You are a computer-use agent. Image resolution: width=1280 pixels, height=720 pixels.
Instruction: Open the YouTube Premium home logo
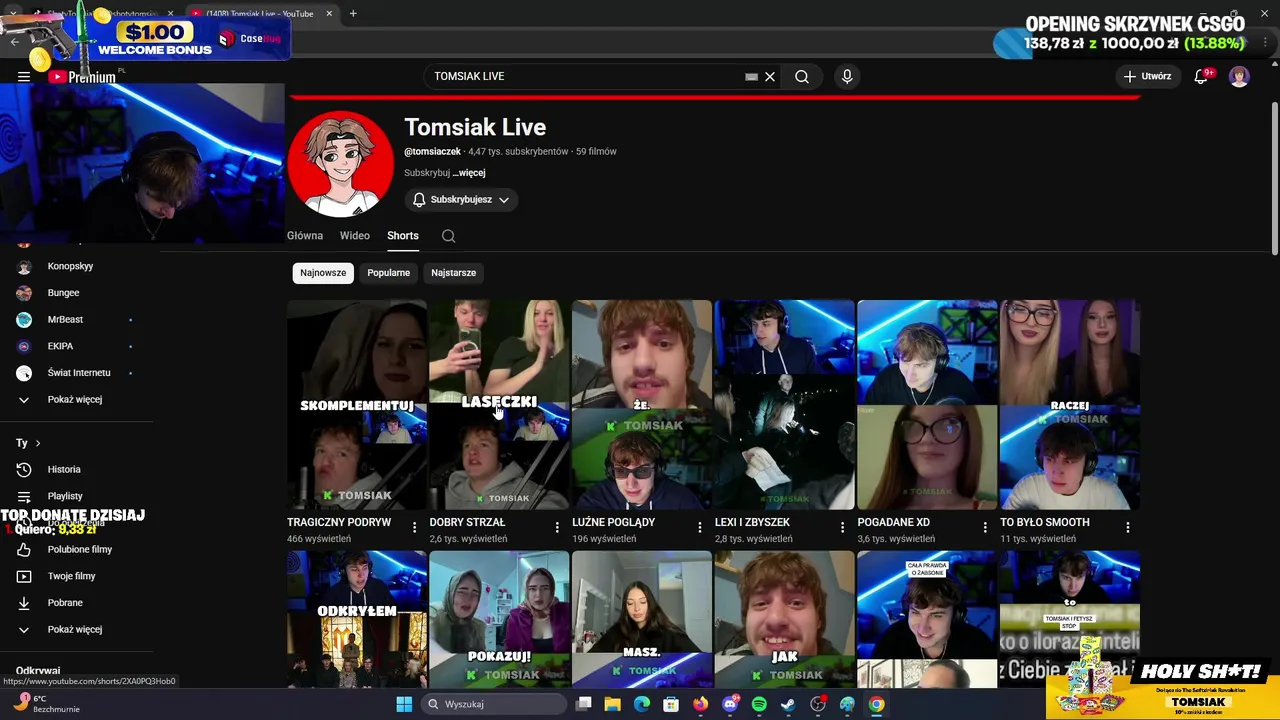point(83,77)
